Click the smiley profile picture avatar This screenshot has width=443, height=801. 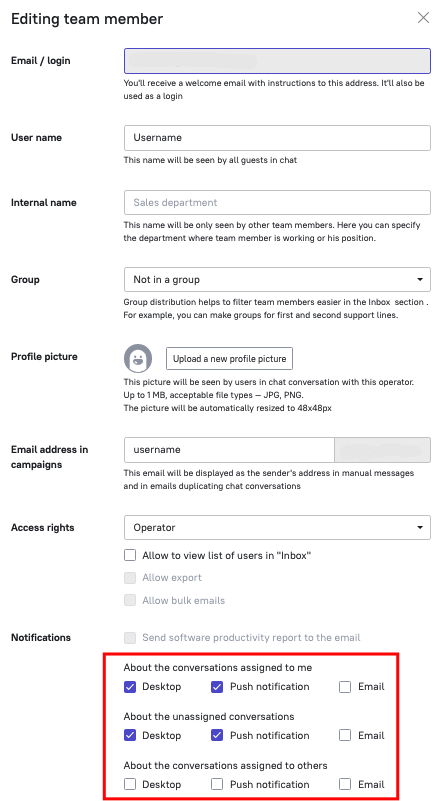tap(138, 358)
